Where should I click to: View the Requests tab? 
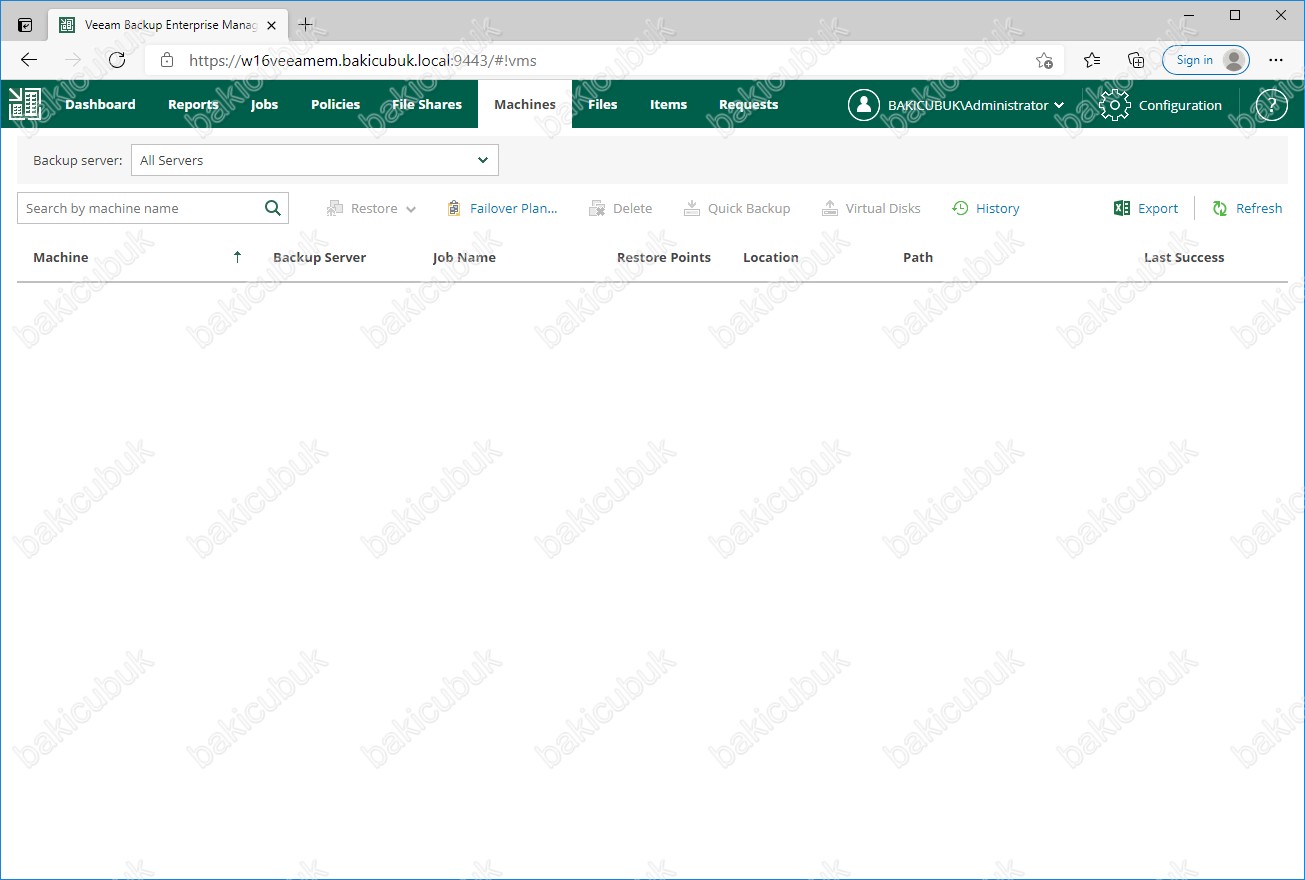click(x=748, y=104)
